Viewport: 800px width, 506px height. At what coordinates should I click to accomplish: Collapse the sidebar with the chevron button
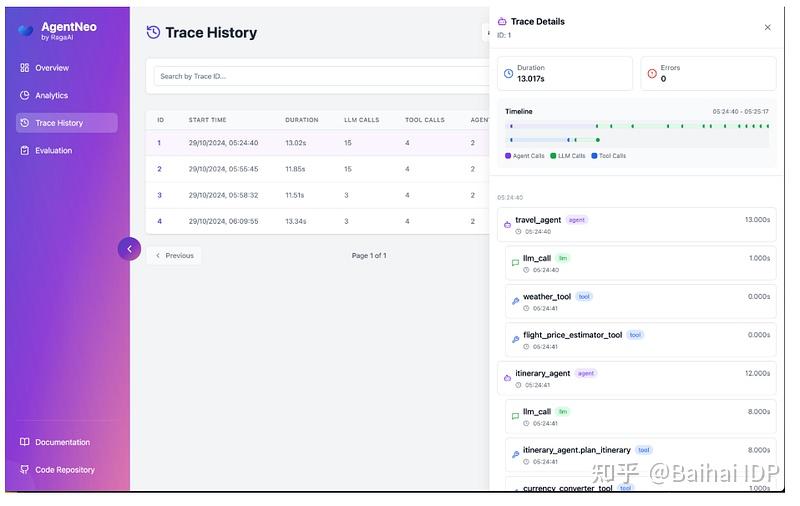(130, 249)
